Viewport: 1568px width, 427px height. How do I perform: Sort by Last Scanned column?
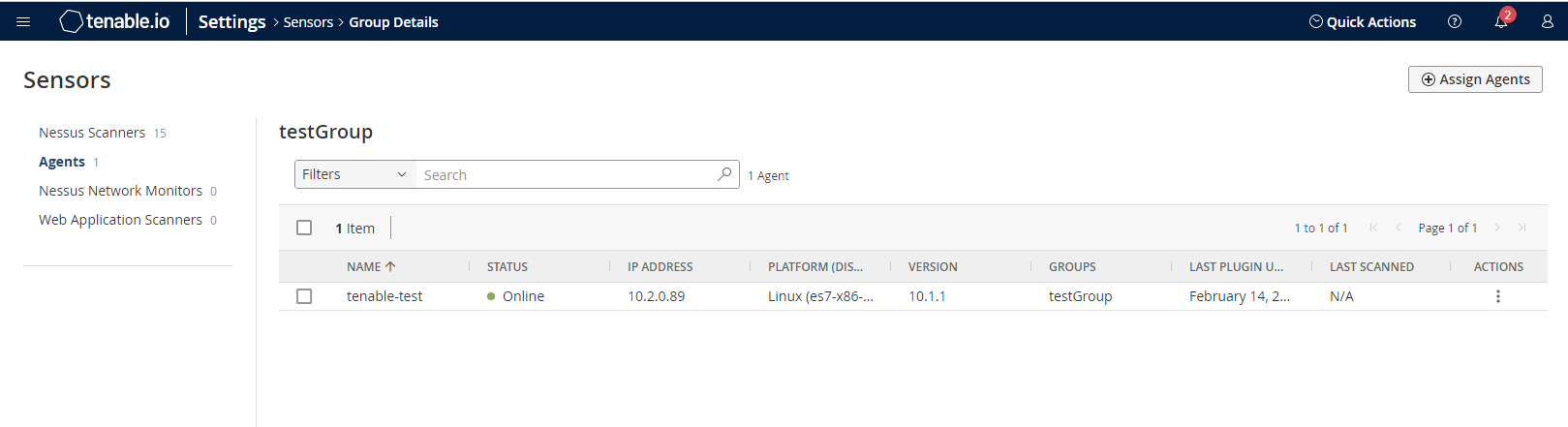coord(1371,266)
